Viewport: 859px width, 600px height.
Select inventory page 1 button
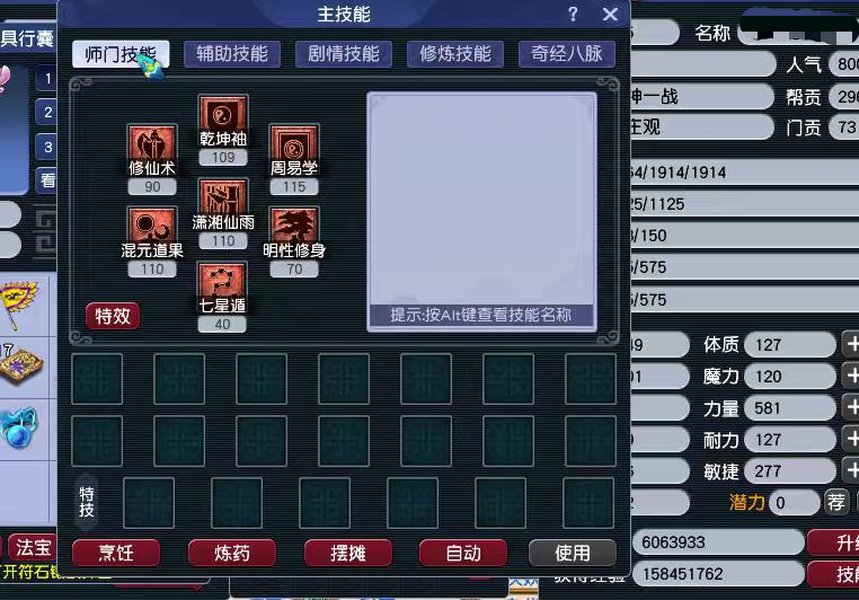47,78
